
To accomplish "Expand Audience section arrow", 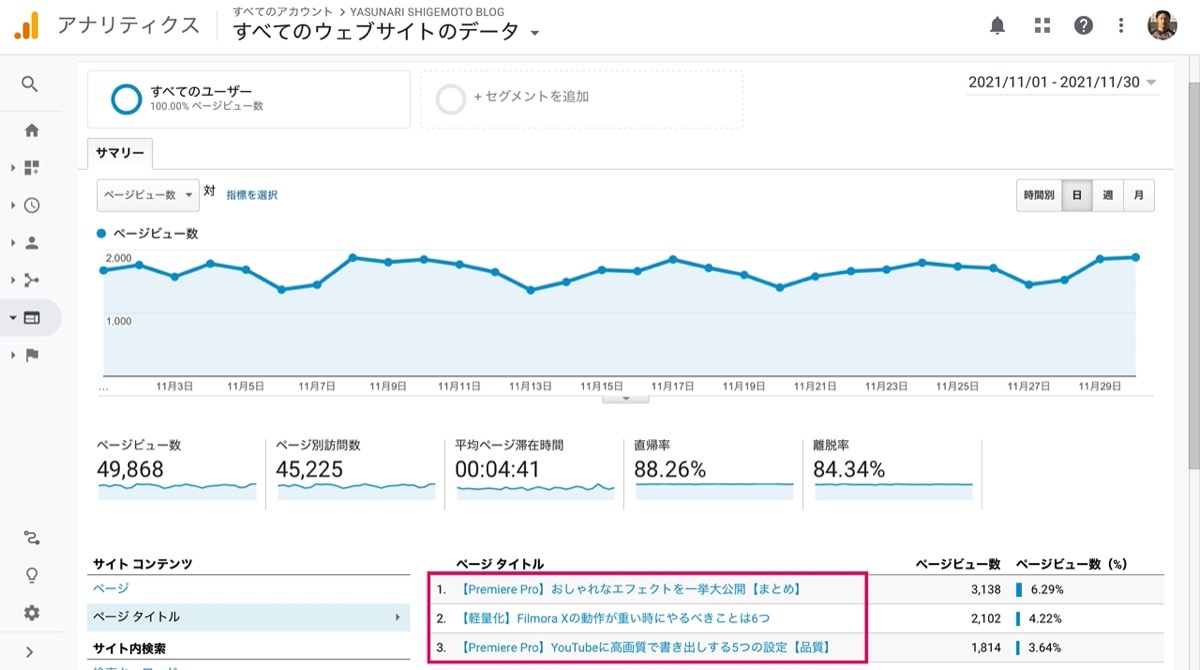I will 13,242.
